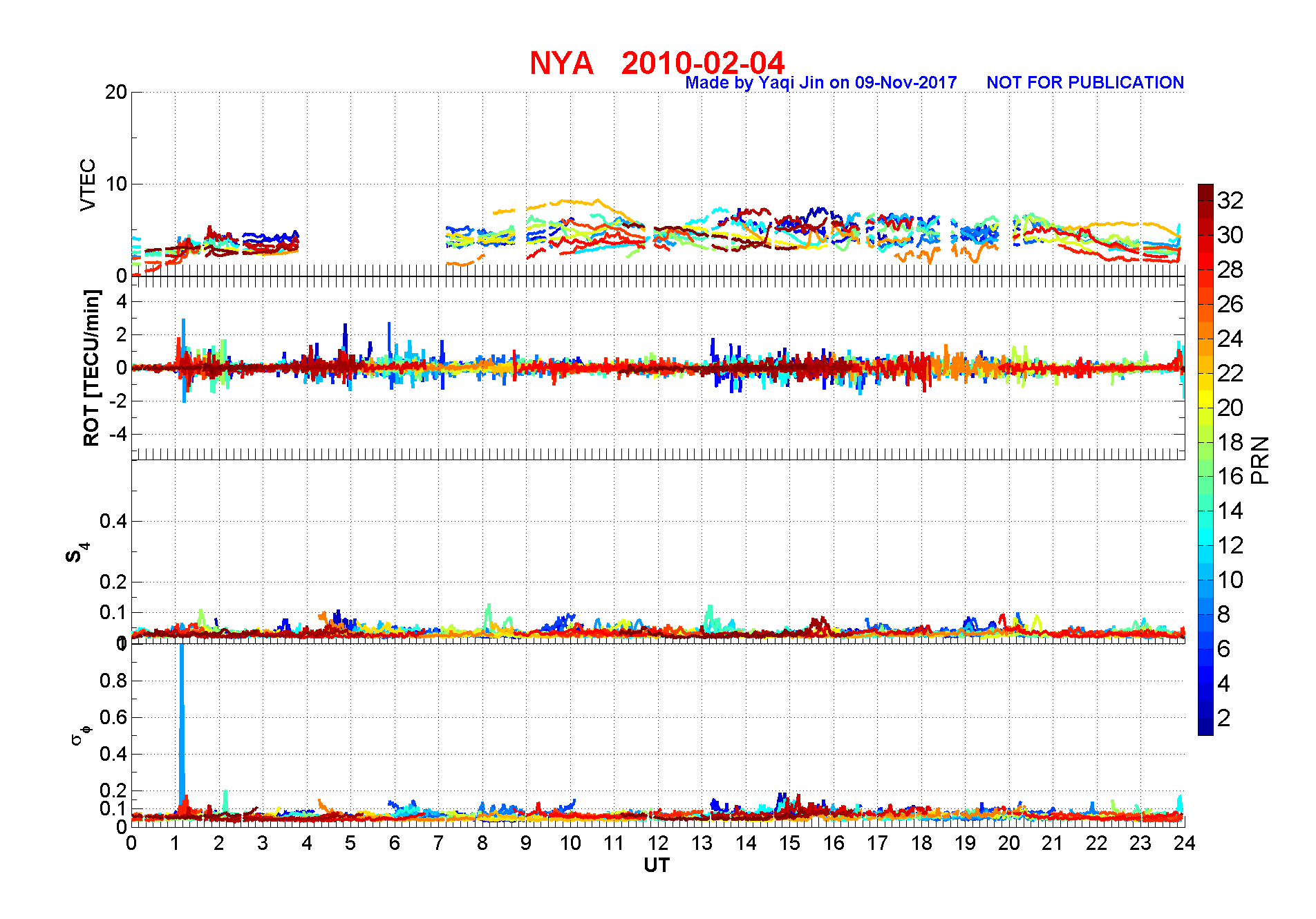The image size is (1316, 919).
Task: Click colorbar tick label 32
Action: point(1230,200)
